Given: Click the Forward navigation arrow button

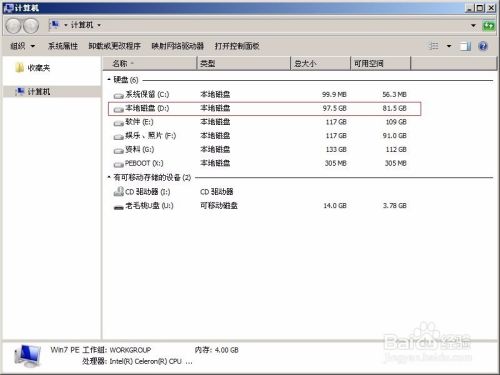Looking at the screenshot, I should 31,26.
